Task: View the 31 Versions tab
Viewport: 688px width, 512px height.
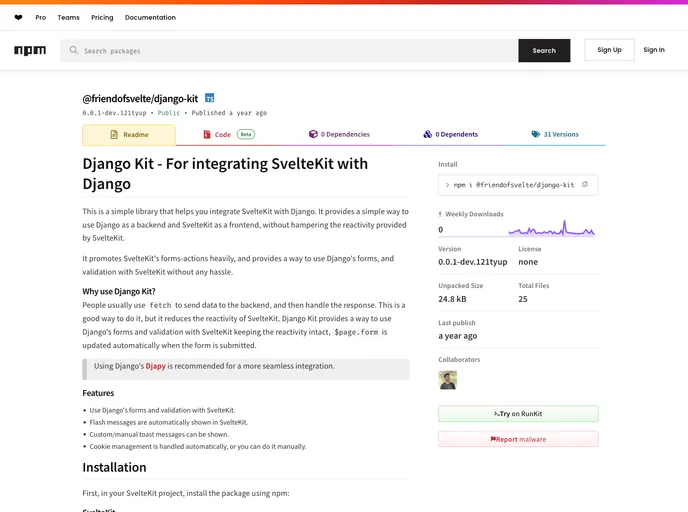Action: (x=555, y=134)
